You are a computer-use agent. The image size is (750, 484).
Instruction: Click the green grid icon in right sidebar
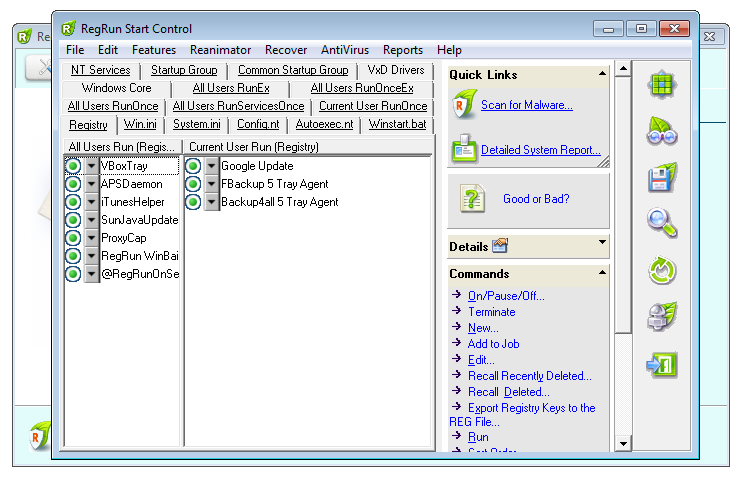662,85
